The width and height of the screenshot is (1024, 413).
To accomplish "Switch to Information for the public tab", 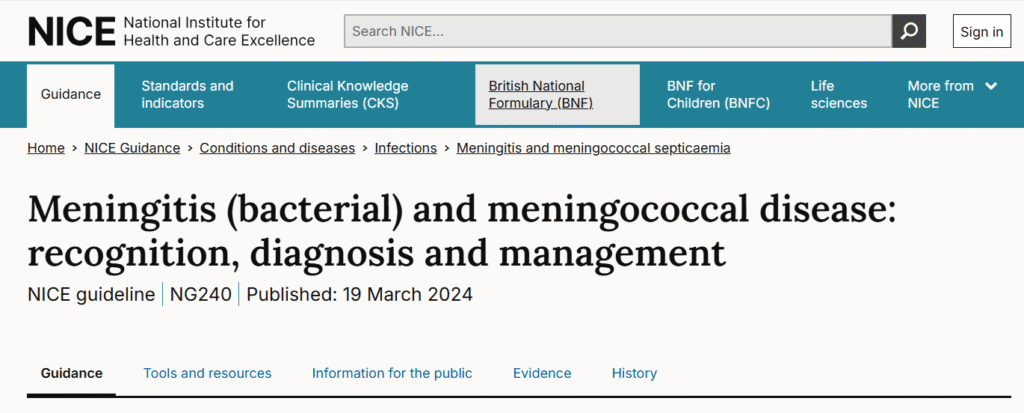I will pyautogui.click(x=392, y=373).
